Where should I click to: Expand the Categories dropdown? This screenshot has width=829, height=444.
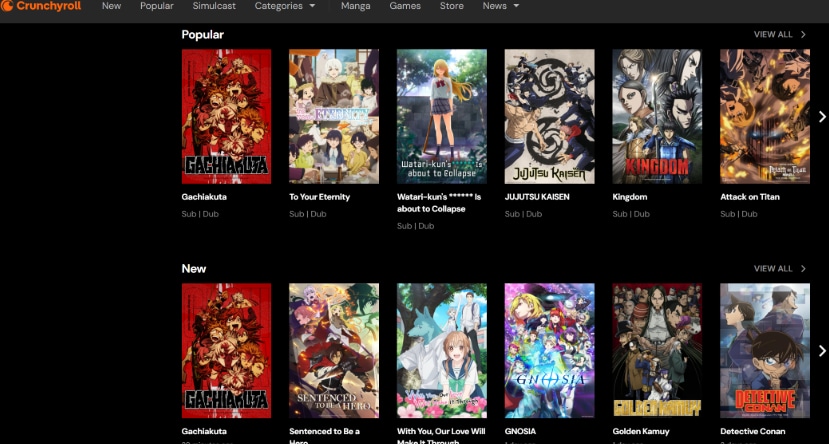point(285,6)
